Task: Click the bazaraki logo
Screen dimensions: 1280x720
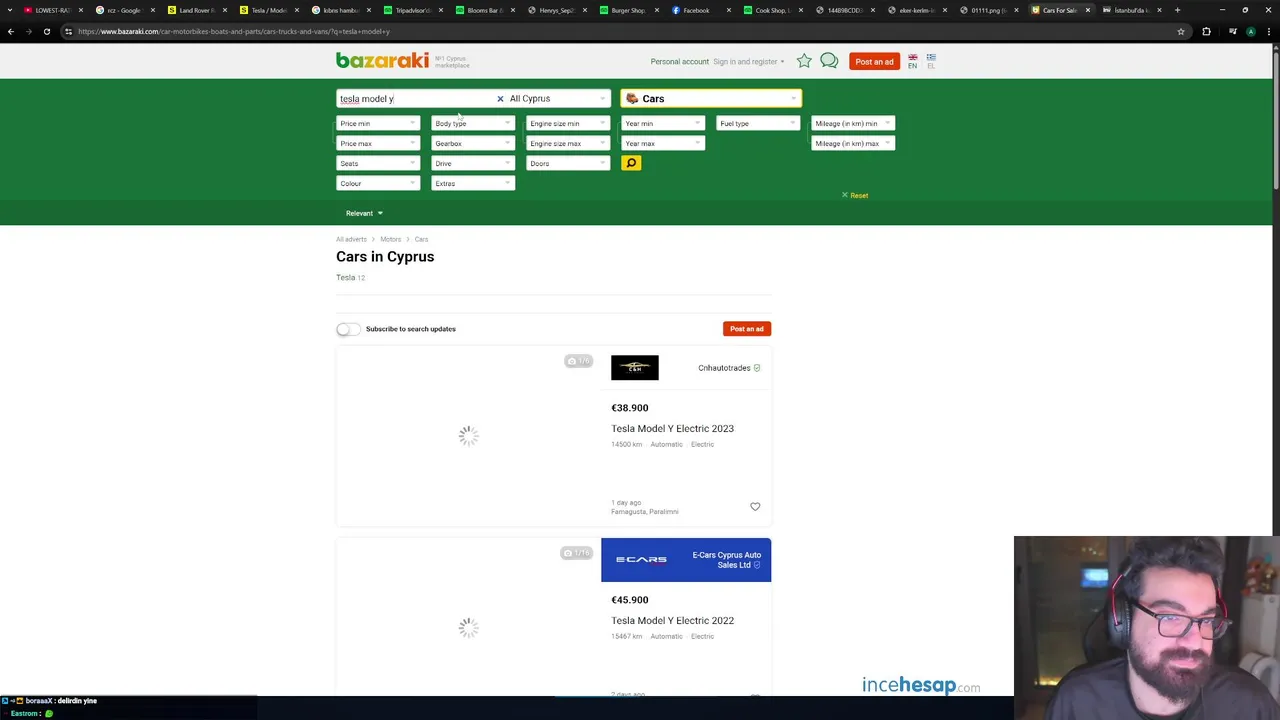Action: [x=382, y=61]
